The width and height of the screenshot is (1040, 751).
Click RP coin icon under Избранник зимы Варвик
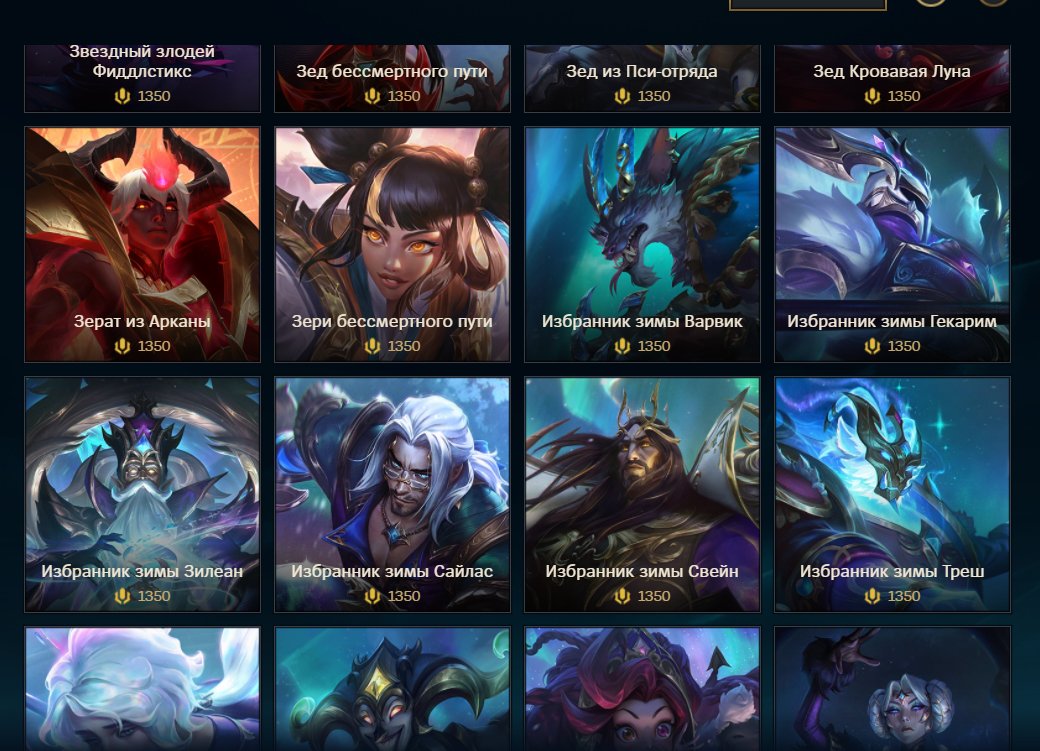(622, 346)
